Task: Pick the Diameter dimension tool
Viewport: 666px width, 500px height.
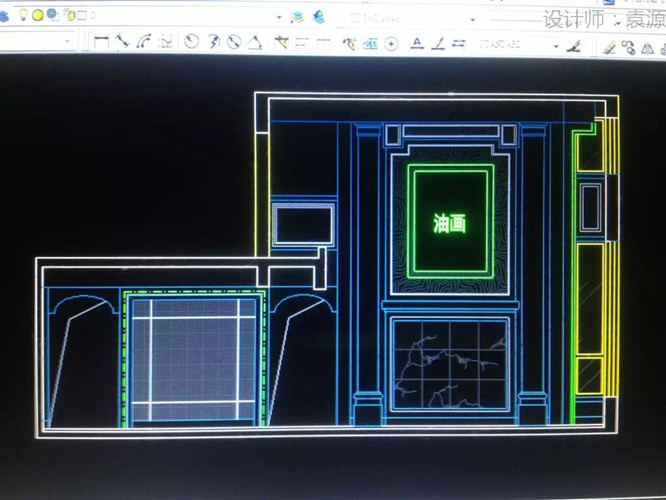Action: (x=233, y=42)
